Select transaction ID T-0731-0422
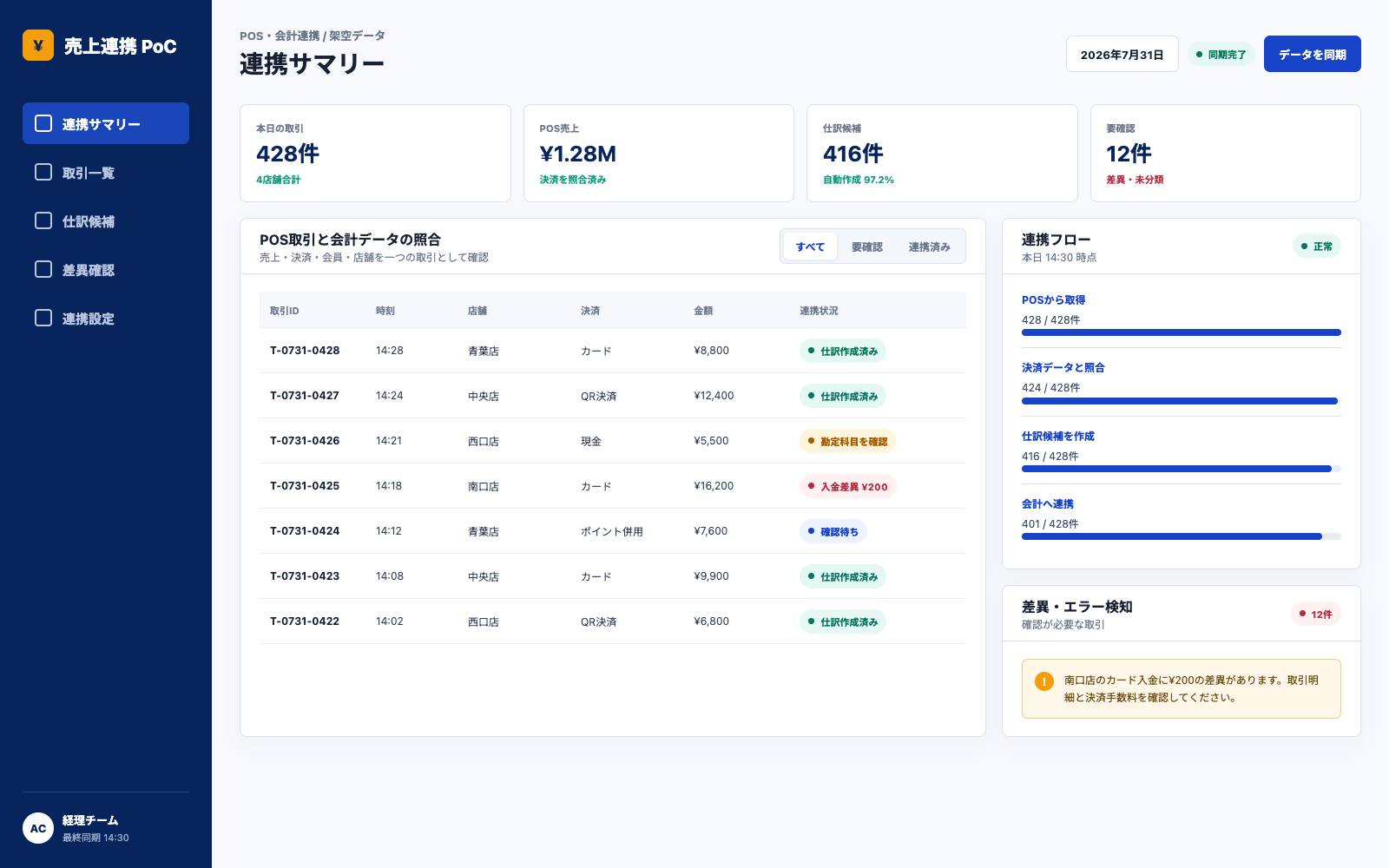The image size is (1389, 868). 305,621
